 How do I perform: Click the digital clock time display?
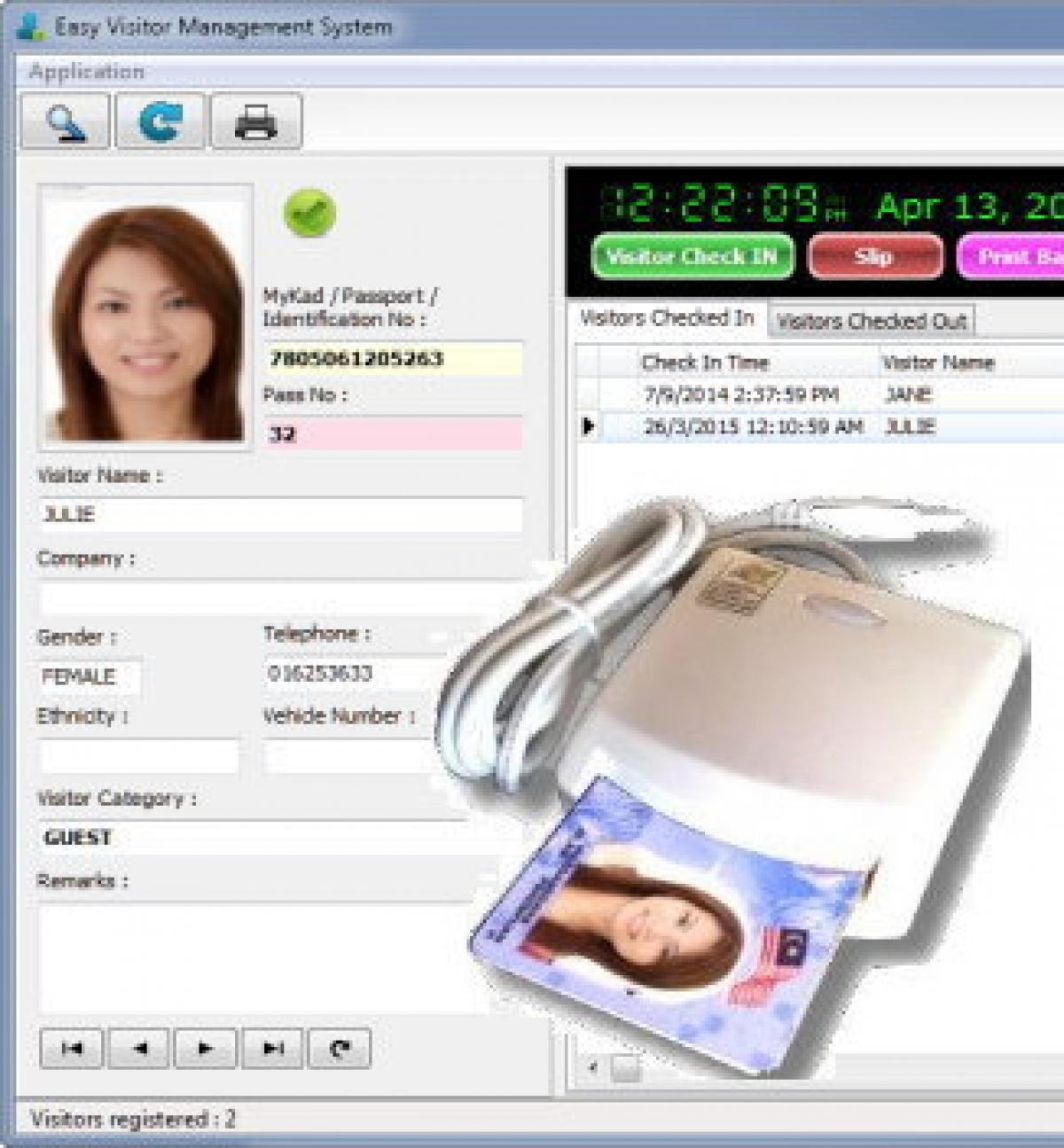pos(724,206)
